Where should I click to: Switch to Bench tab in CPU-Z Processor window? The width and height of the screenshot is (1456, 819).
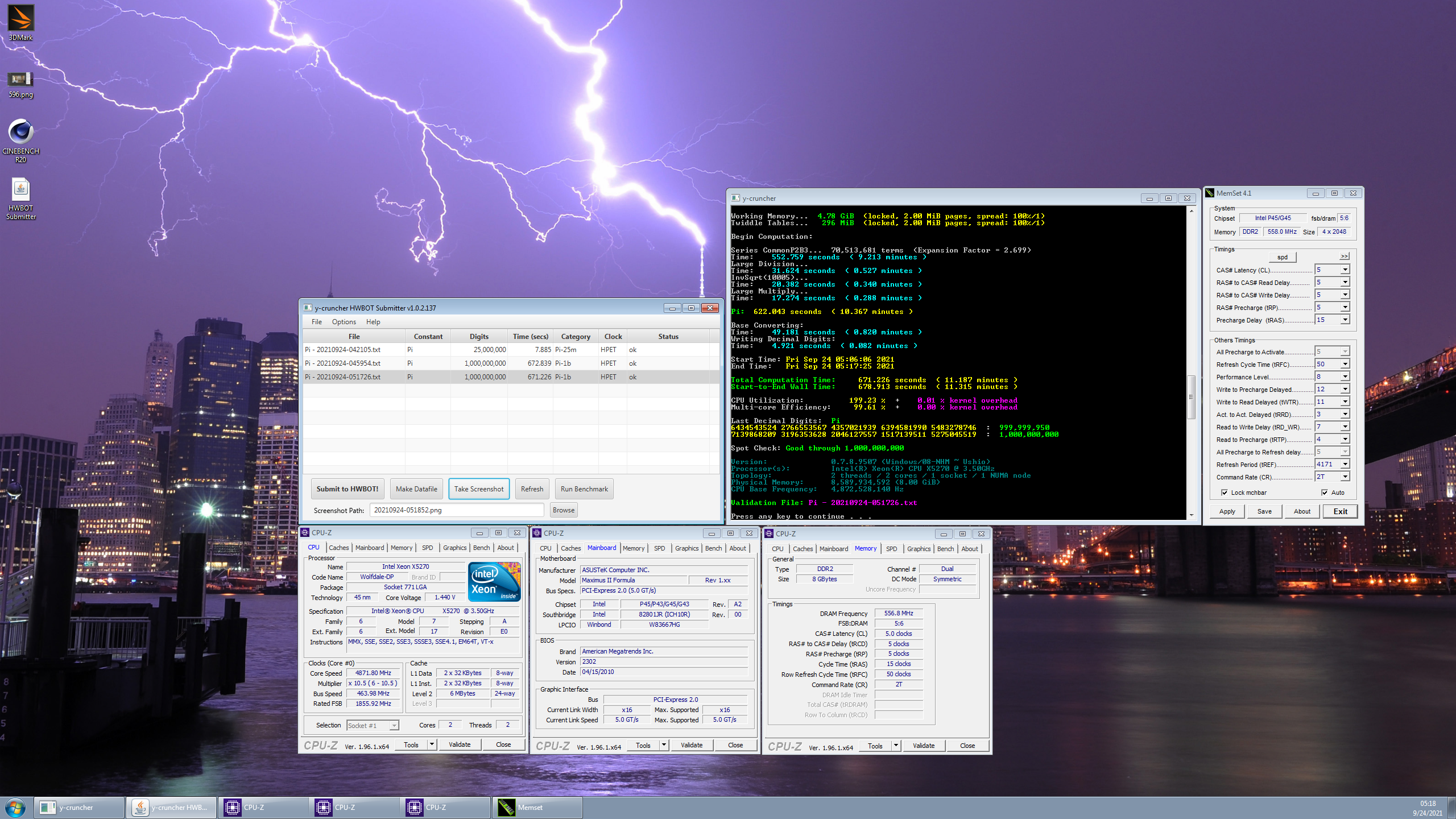click(x=481, y=548)
